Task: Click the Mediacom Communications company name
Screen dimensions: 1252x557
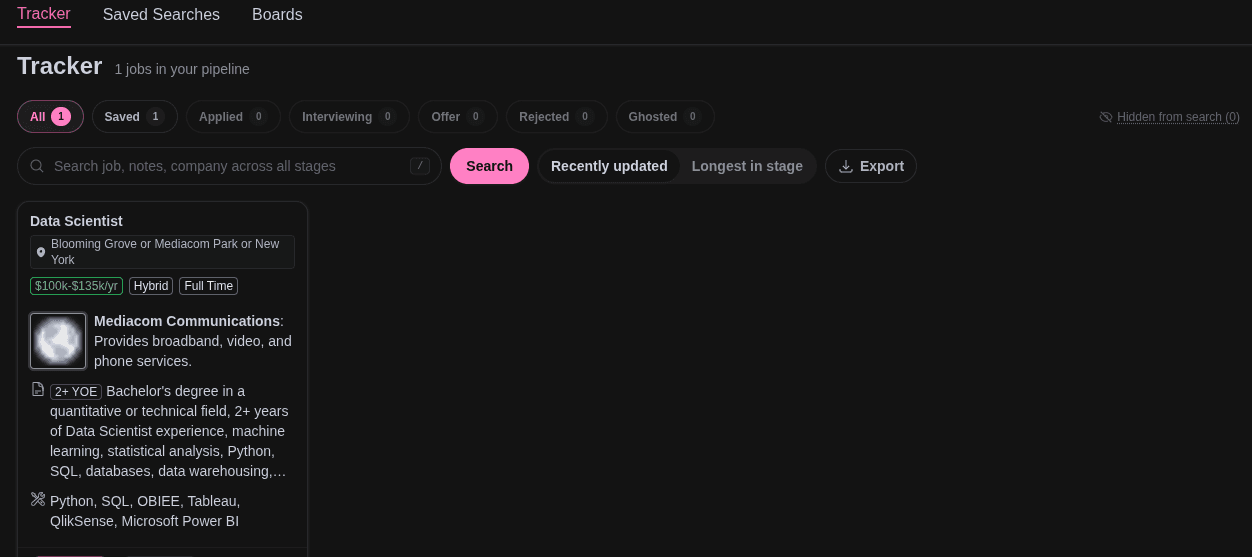Action: pos(187,321)
